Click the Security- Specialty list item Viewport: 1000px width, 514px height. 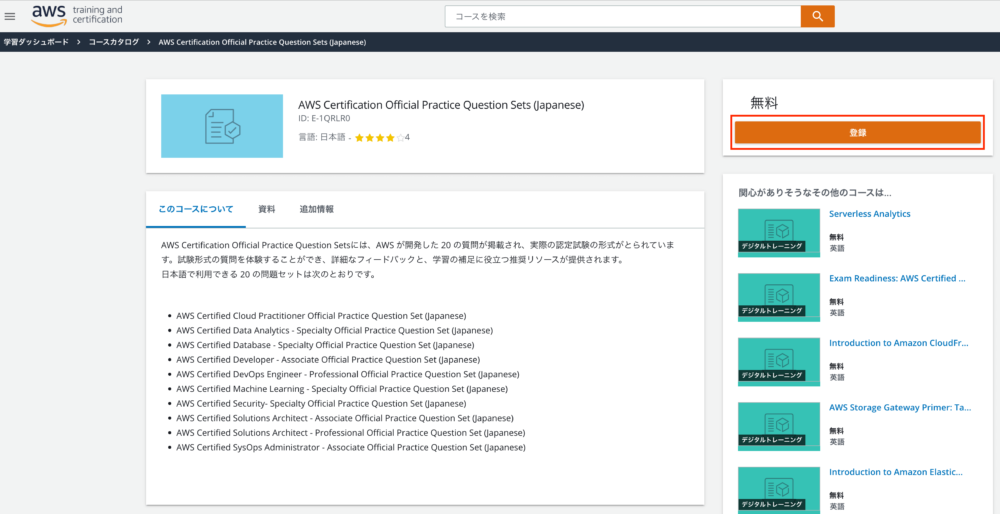click(x=321, y=404)
